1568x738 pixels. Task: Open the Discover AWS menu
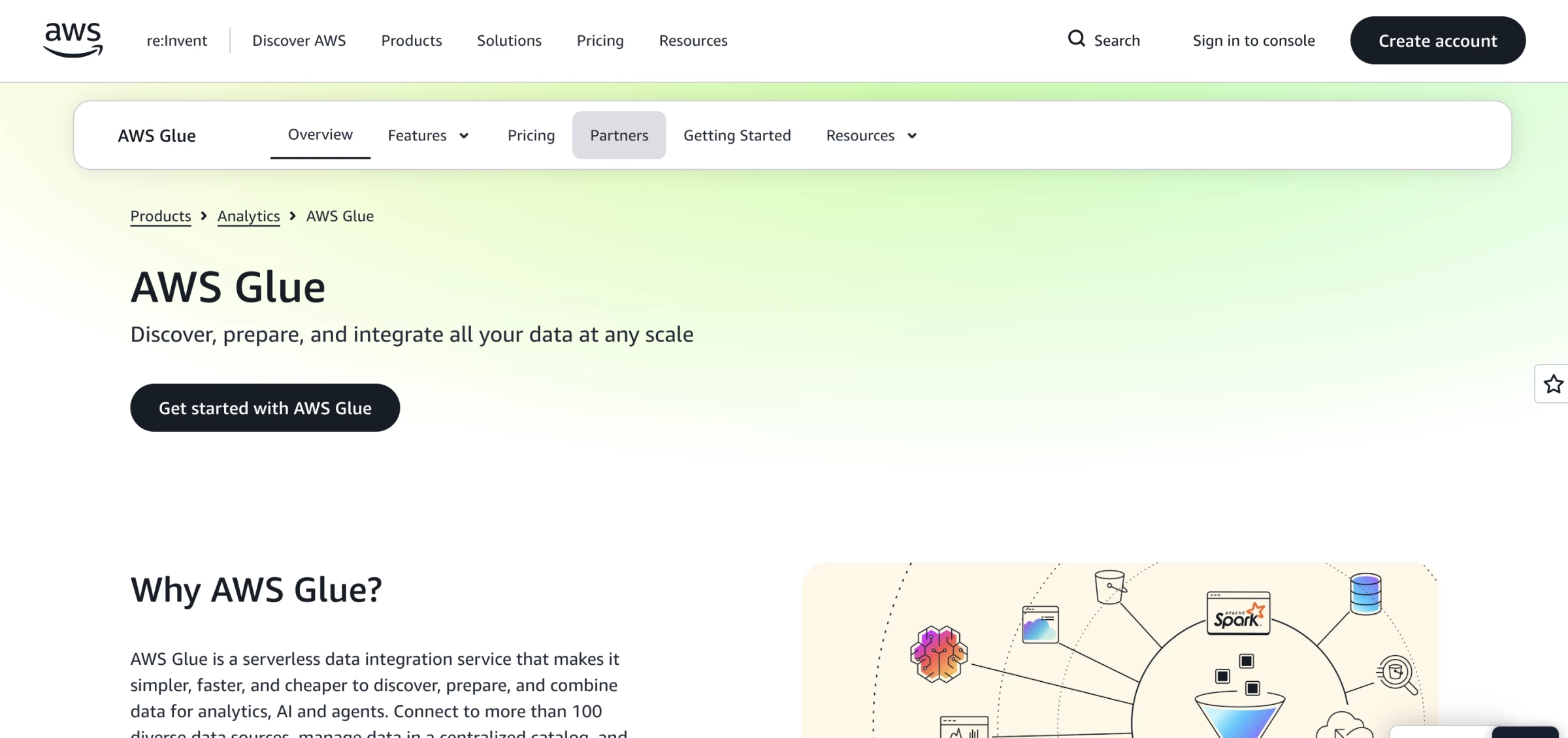click(x=299, y=40)
